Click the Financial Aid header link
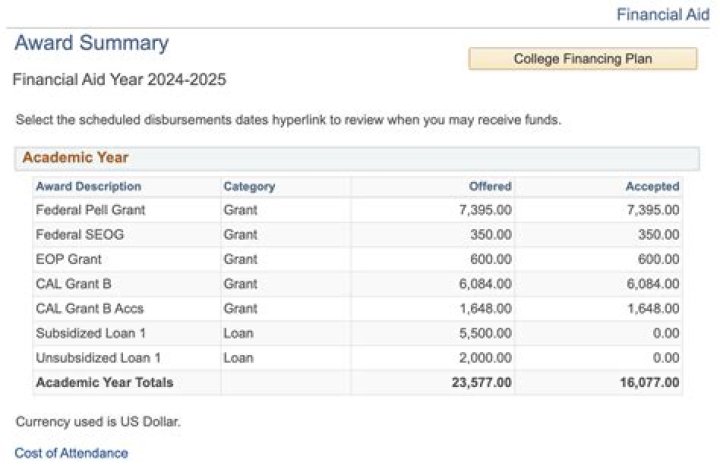 coord(663,14)
